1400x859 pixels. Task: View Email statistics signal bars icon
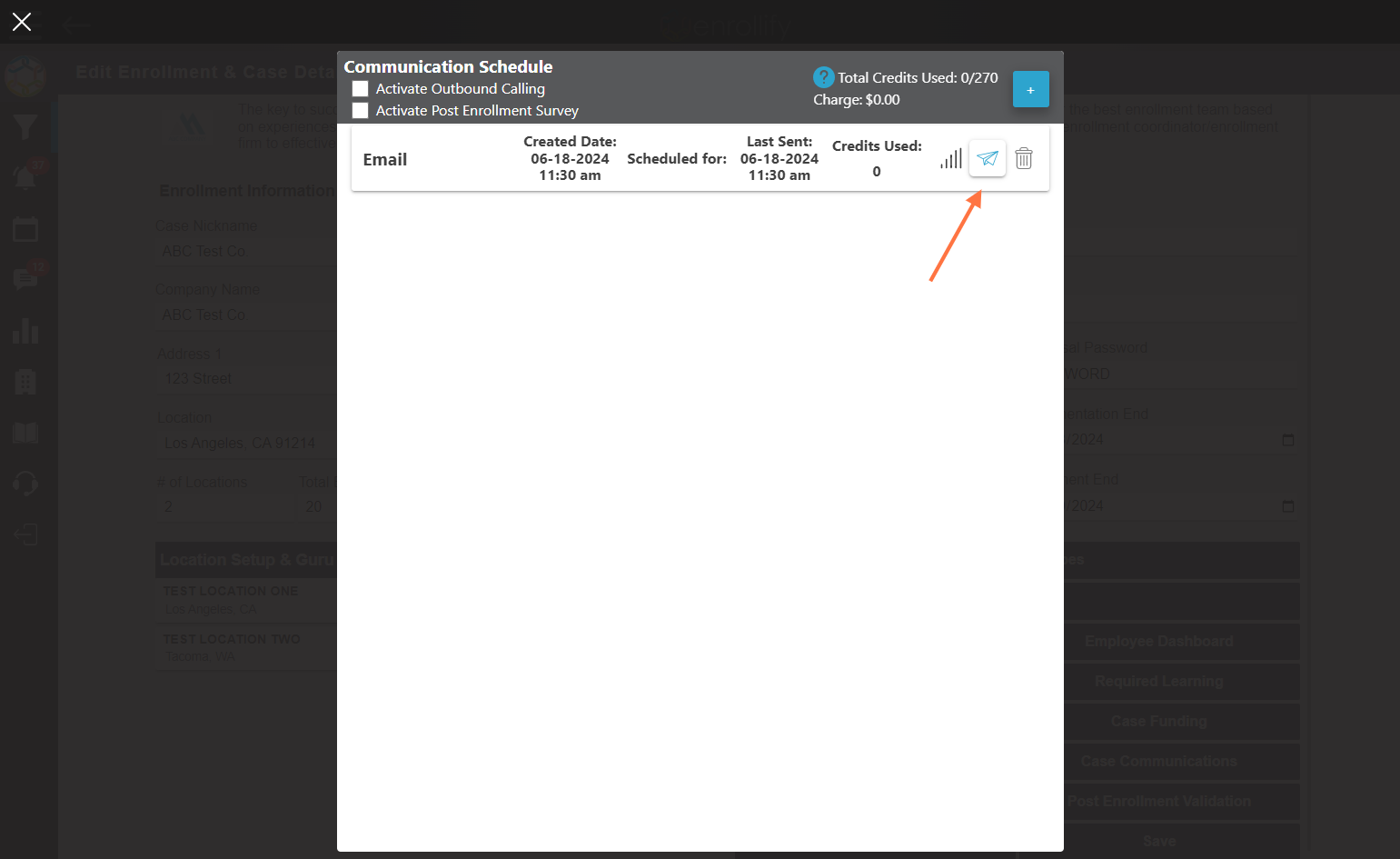951,158
